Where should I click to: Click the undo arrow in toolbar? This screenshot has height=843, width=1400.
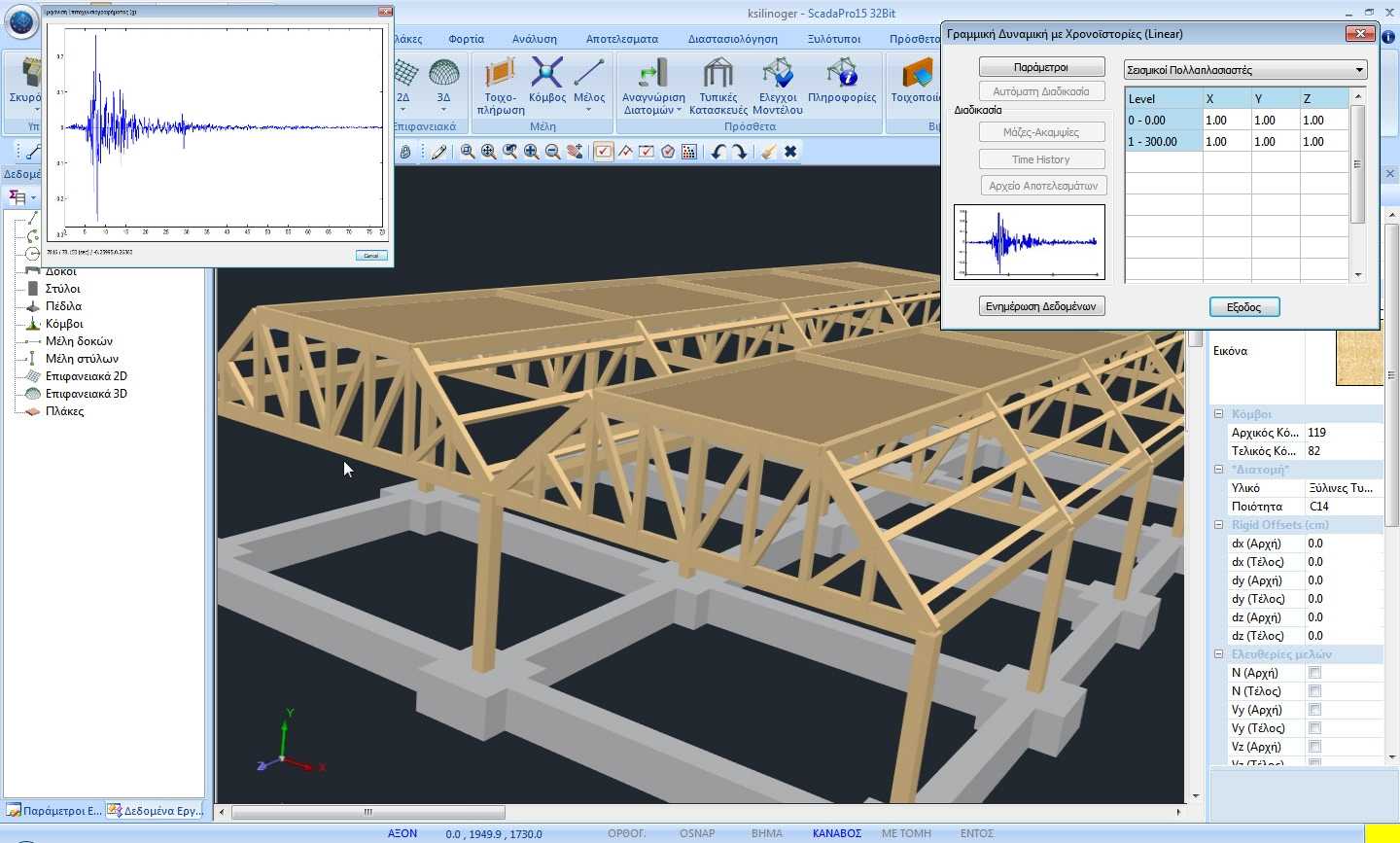coord(718,152)
